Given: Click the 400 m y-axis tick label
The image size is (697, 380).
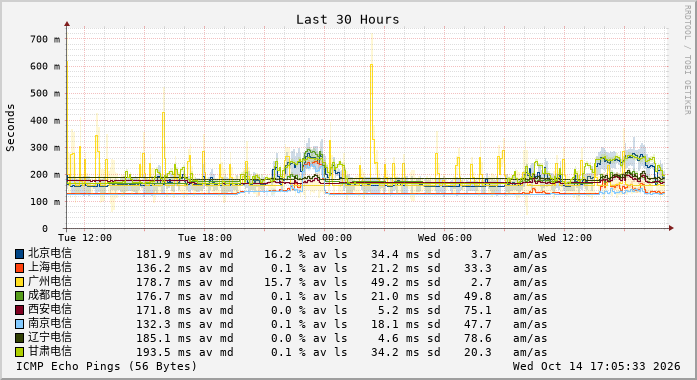Looking at the screenshot, I should click(x=45, y=120).
